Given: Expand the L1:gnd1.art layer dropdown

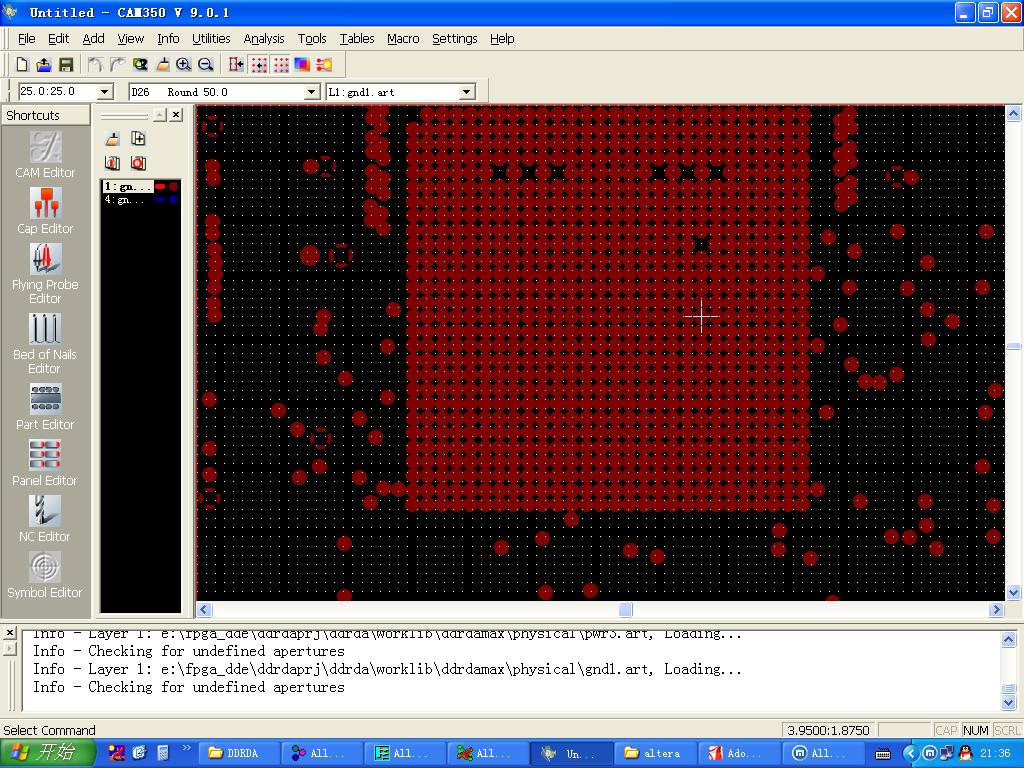Looking at the screenshot, I should click(466, 92).
